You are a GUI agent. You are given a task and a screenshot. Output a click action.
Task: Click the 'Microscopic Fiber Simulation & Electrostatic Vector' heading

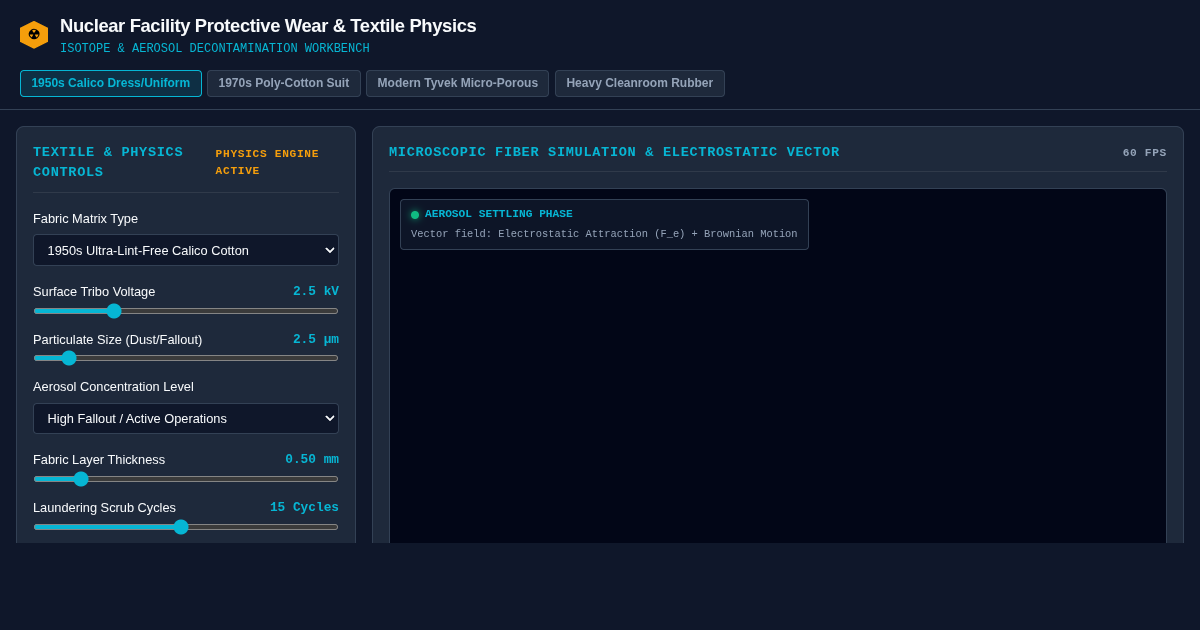(614, 152)
